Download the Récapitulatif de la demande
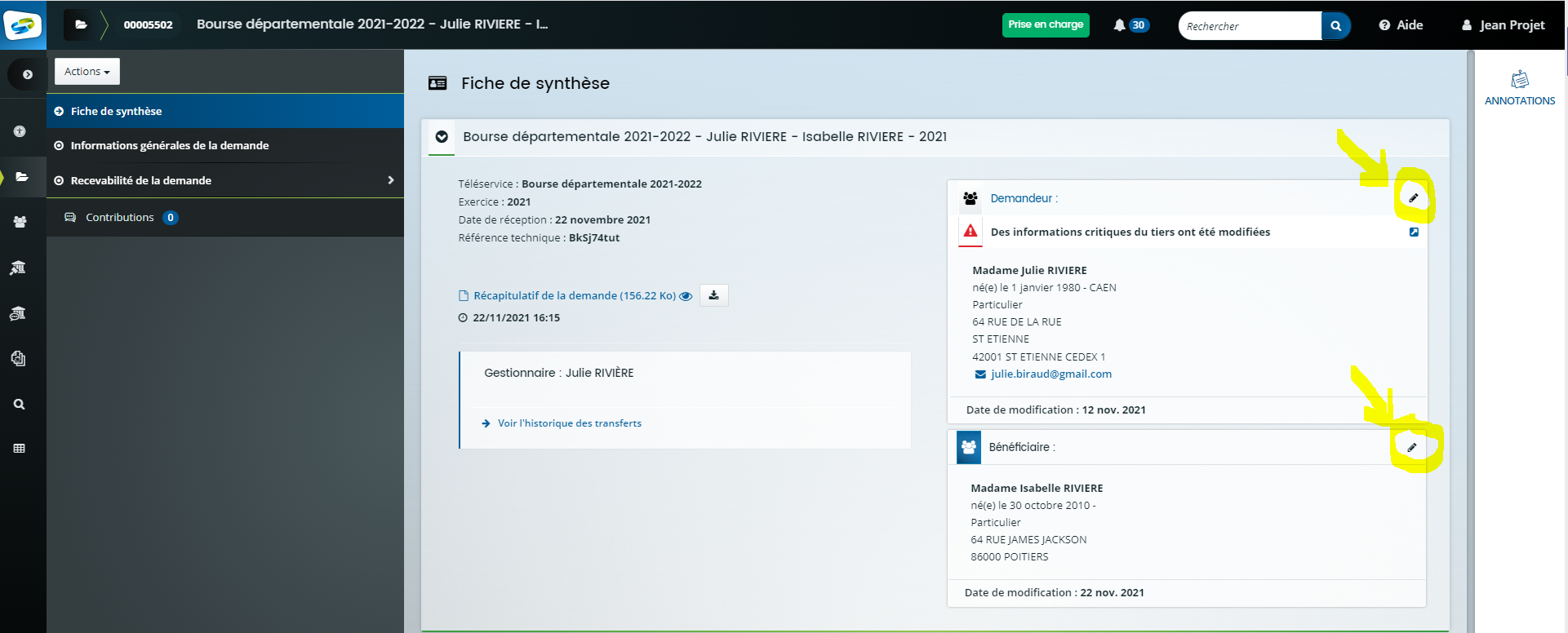 pyautogui.click(x=714, y=295)
